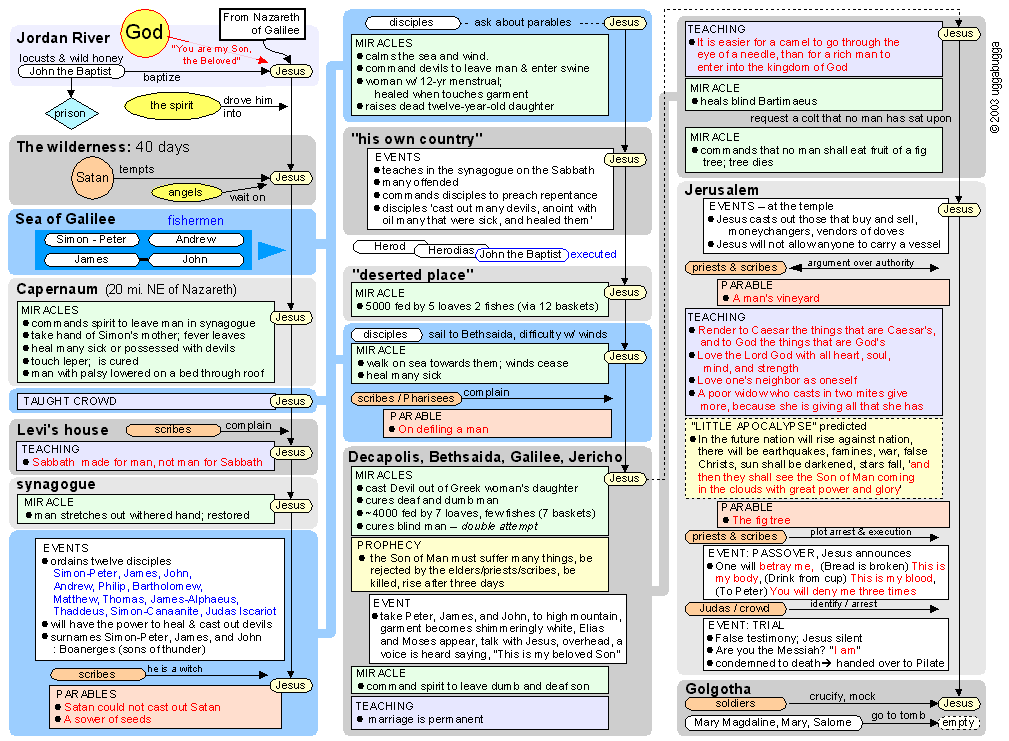The height and width of the screenshot is (741, 1009).
Task: Click 'man stretches out withered hand' miracle
Action: [x=142, y=515]
